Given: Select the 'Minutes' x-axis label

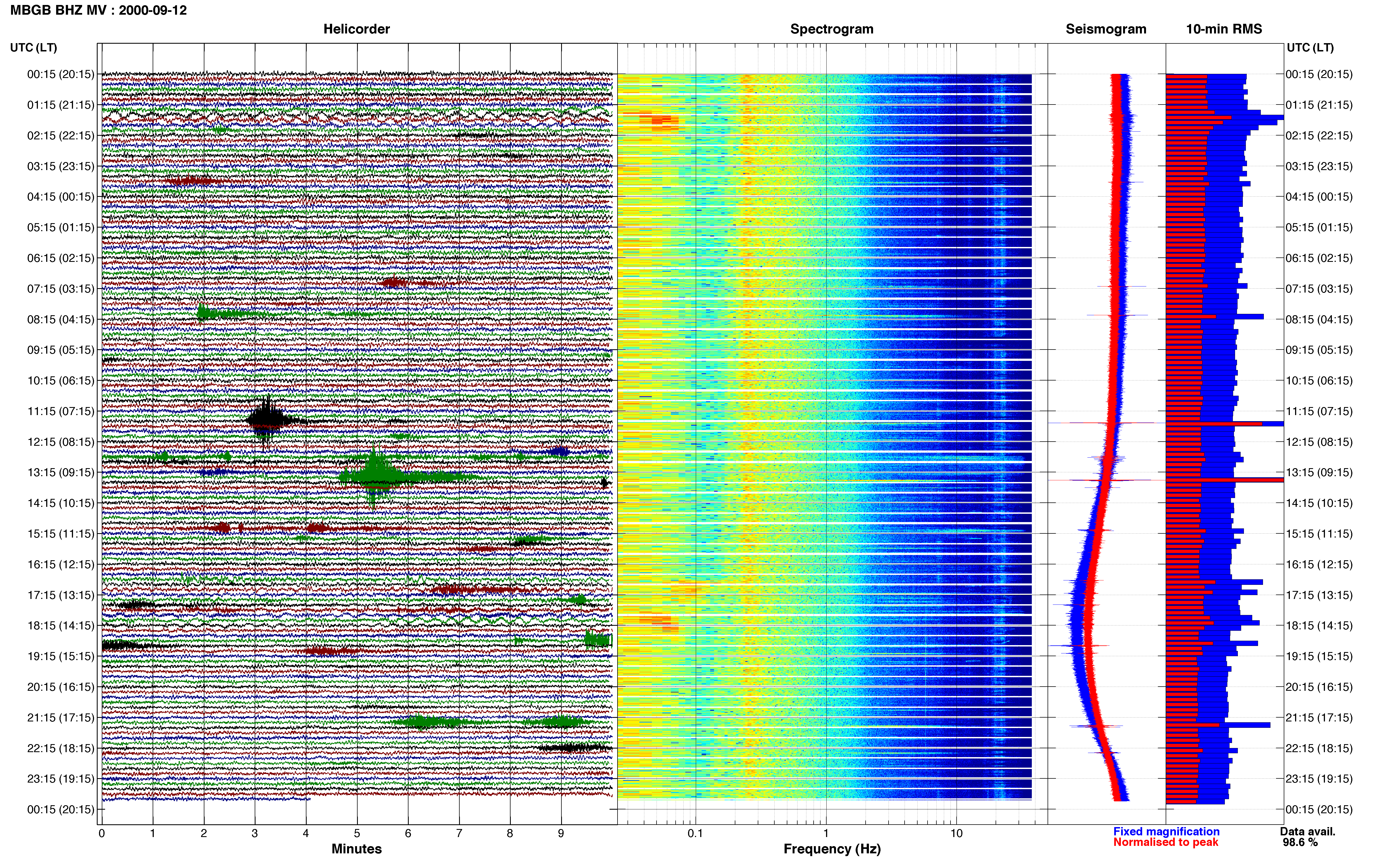Looking at the screenshot, I should [356, 848].
